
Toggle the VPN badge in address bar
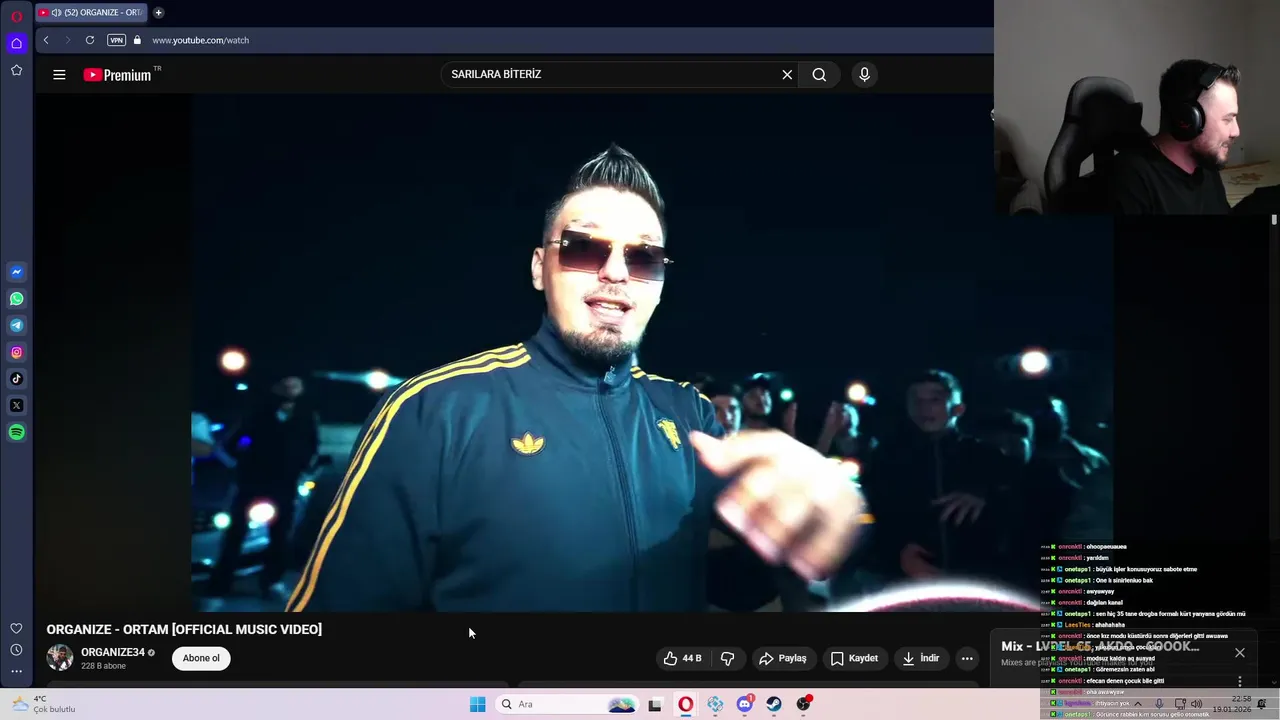pos(117,40)
